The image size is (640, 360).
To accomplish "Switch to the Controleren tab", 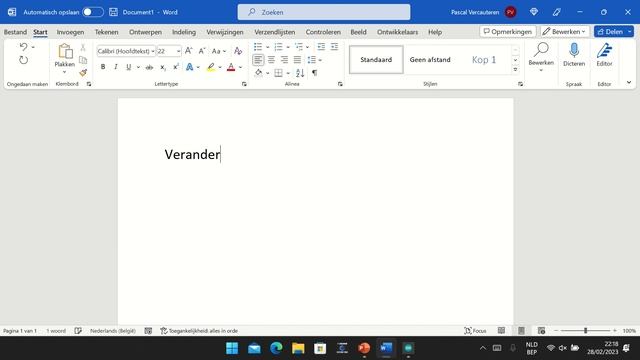I will coord(323,32).
